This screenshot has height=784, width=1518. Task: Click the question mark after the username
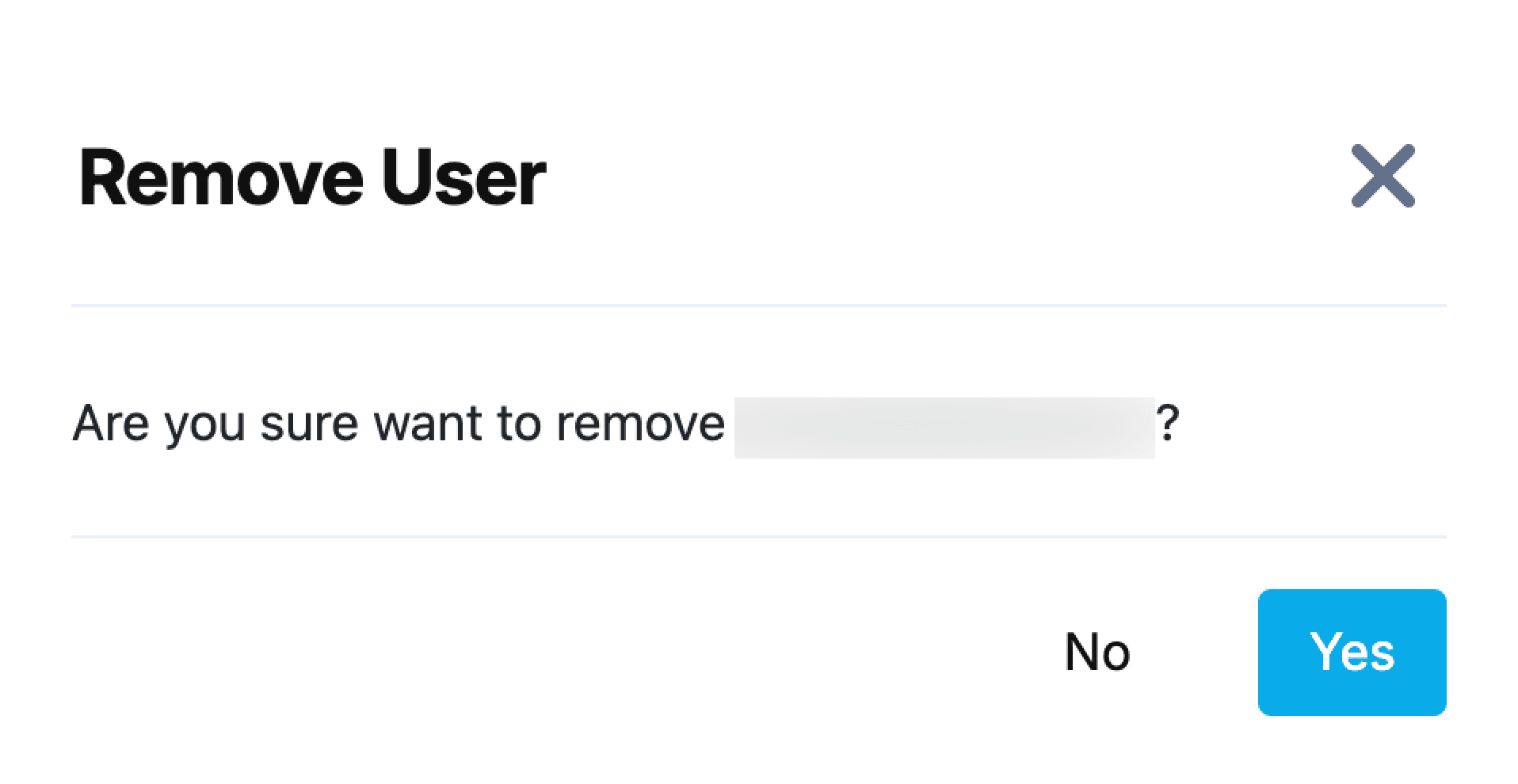(x=1168, y=423)
